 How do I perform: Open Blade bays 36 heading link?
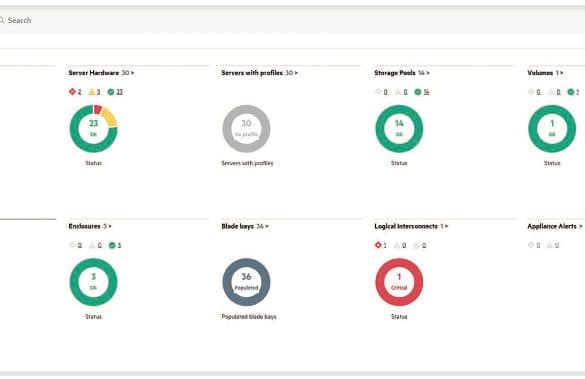245,226
